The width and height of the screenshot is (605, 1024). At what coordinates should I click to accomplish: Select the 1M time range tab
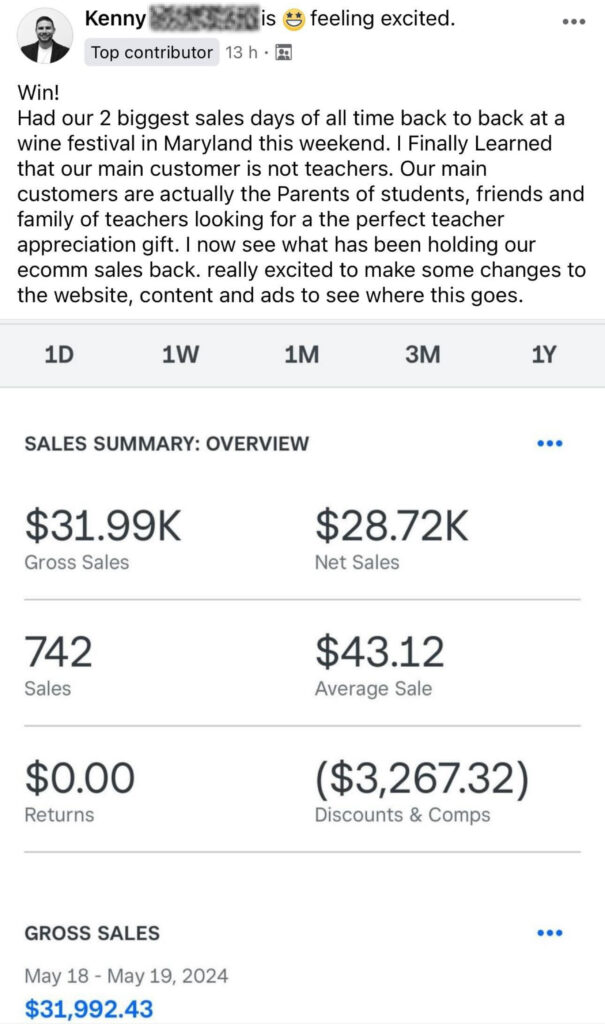point(301,354)
